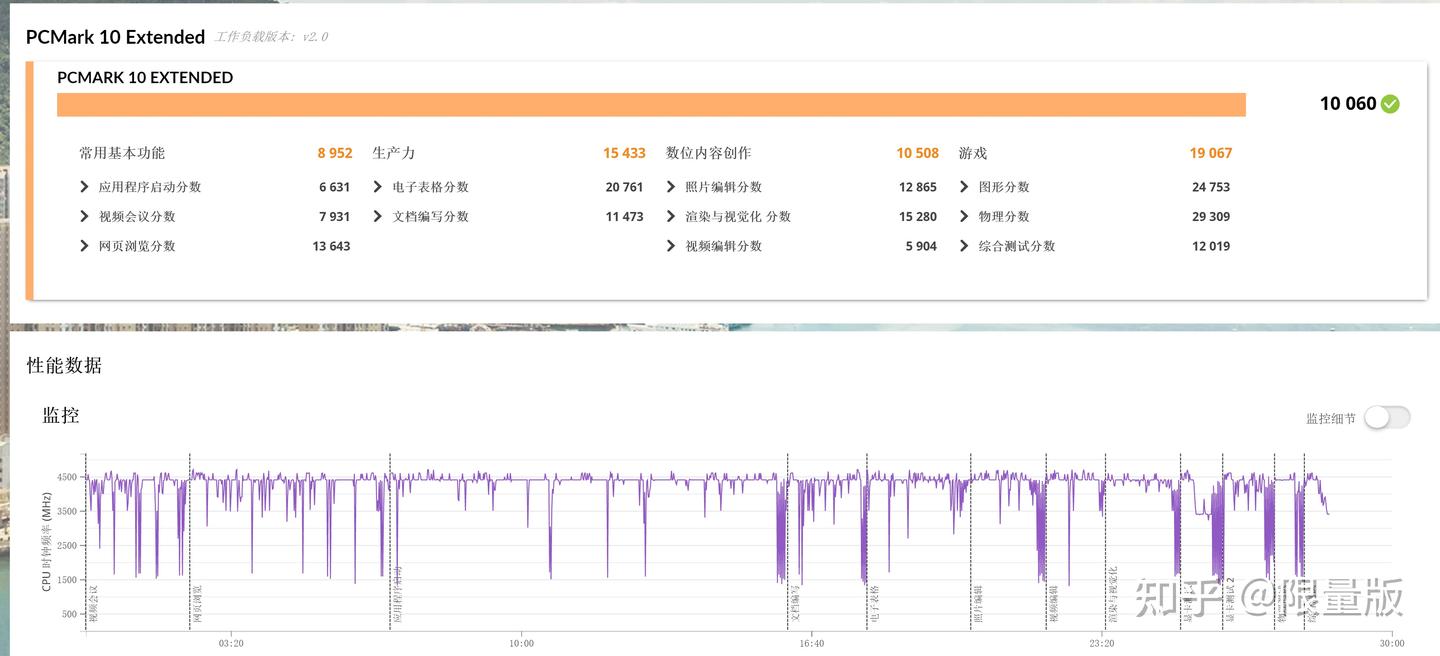1440x656 pixels.
Task: Click the 13 643 web browsing value
Action: (331, 246)
